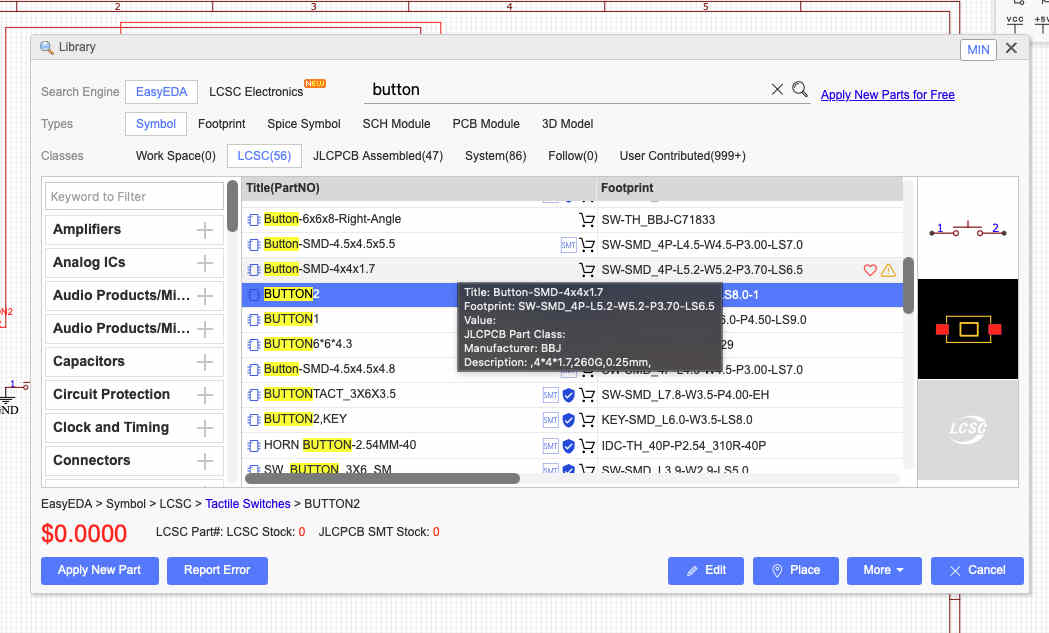Click the Report Error button
The width and height of the screenshot is (1049, 633).
coord(217,570)
